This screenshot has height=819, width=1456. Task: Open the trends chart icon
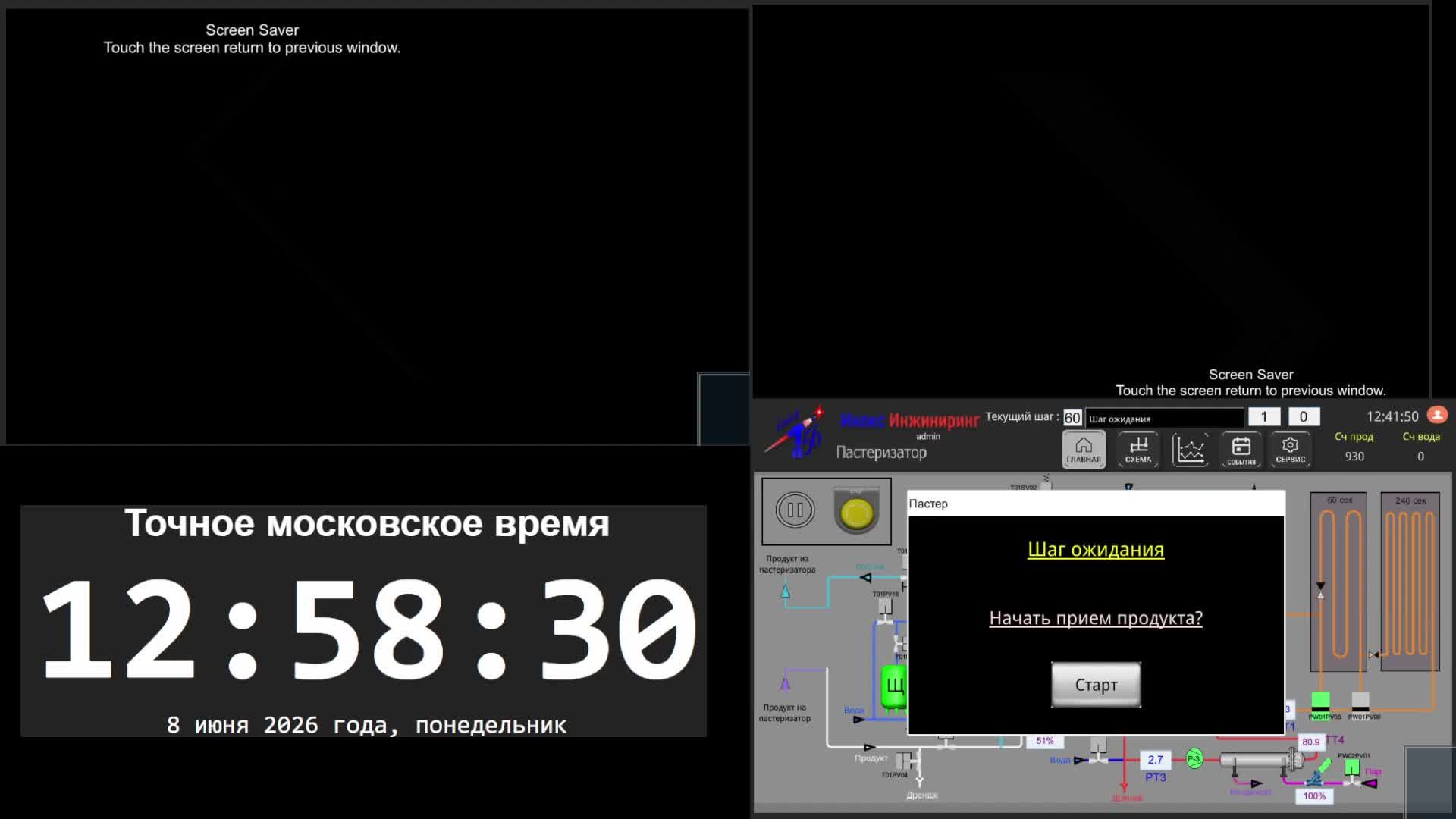pyautogui.click(x=1190, y=450)
